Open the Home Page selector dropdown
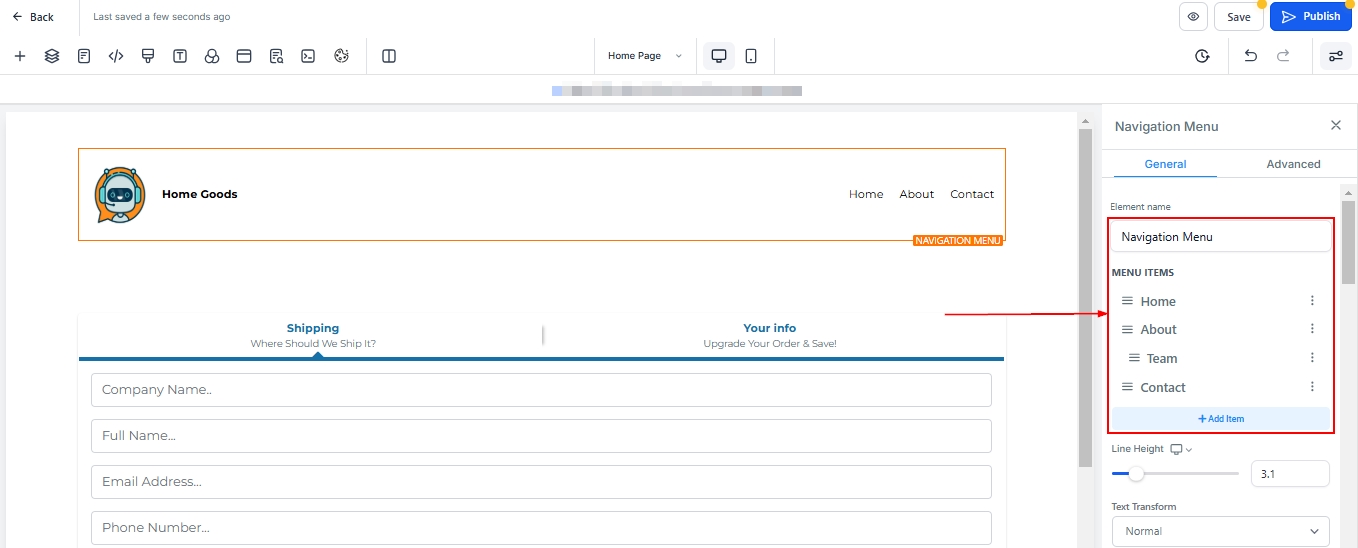 [645, 56]
